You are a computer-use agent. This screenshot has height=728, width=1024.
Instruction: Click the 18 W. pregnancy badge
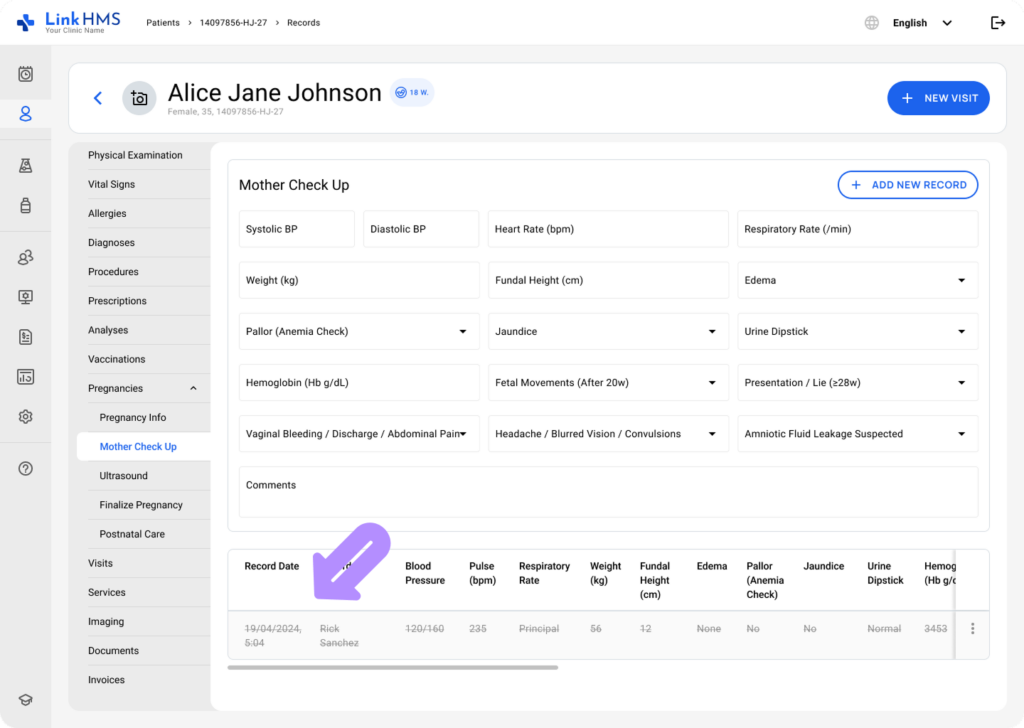[x=412, y=93]
